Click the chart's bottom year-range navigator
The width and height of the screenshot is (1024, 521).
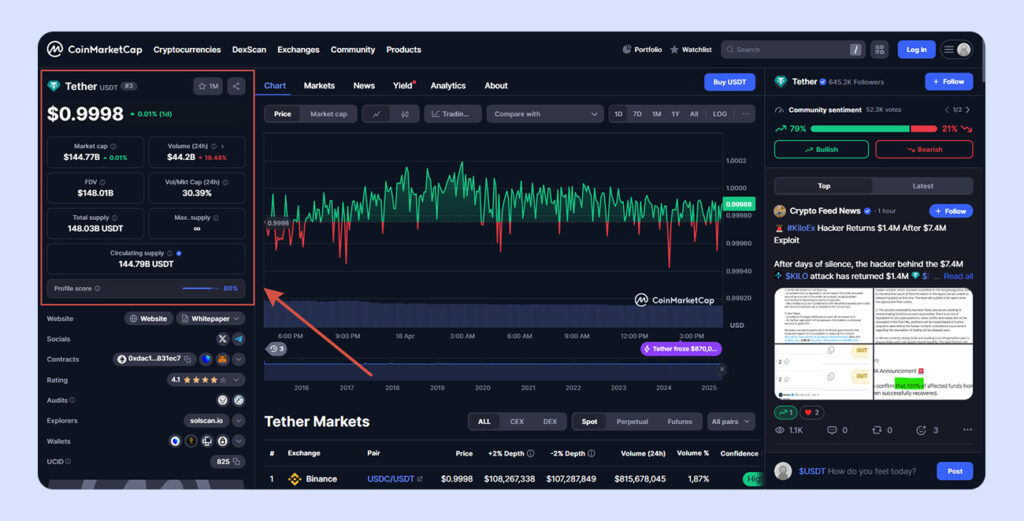(x=494, y=371)
